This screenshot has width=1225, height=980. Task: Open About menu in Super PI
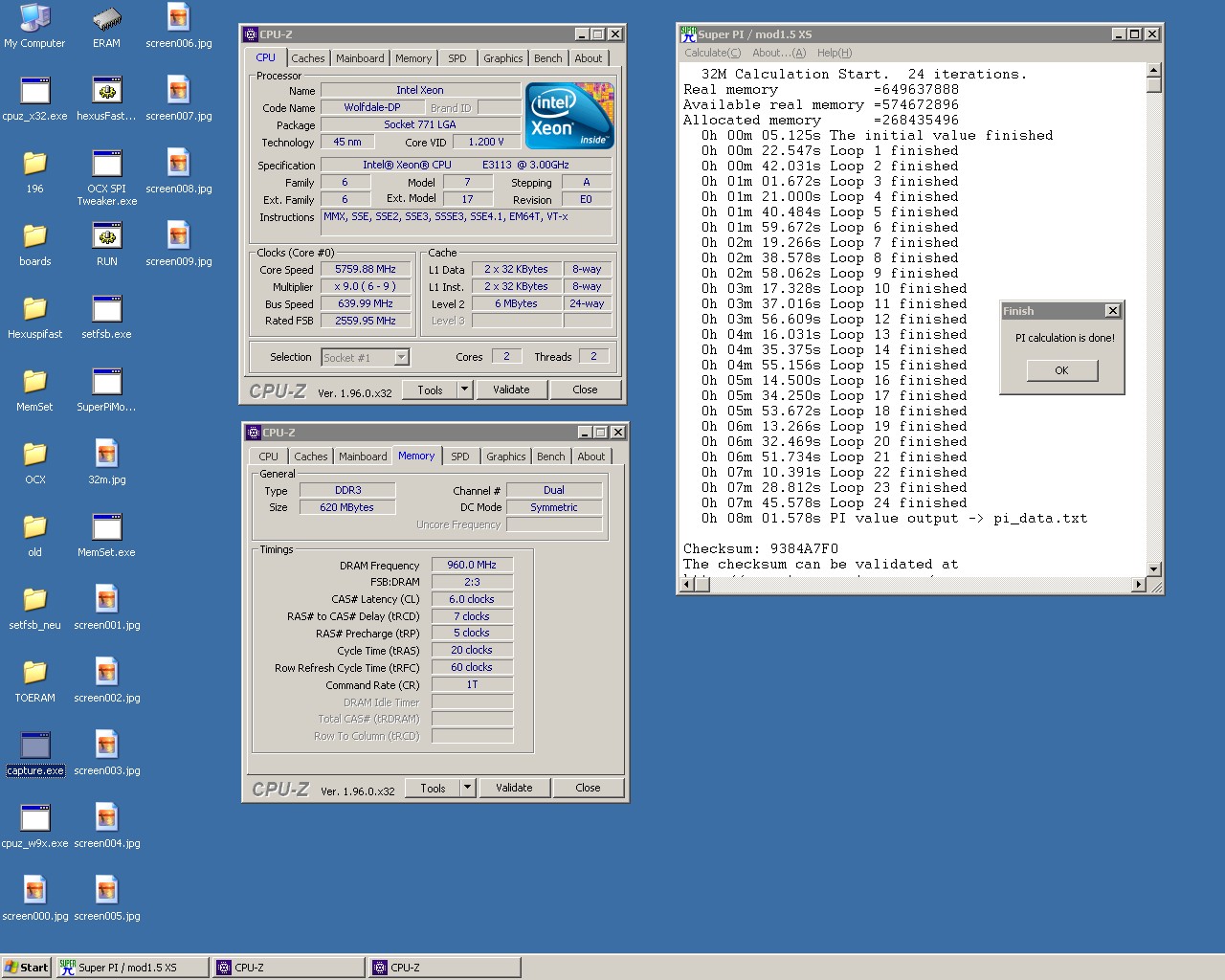coord(779,53)
